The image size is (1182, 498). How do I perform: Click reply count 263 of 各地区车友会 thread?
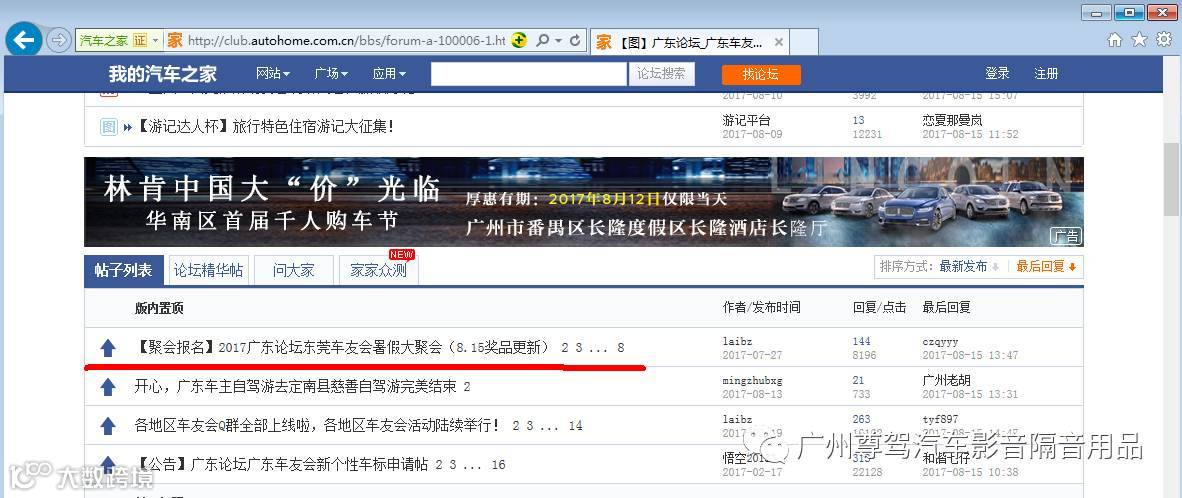click(862, 420)
